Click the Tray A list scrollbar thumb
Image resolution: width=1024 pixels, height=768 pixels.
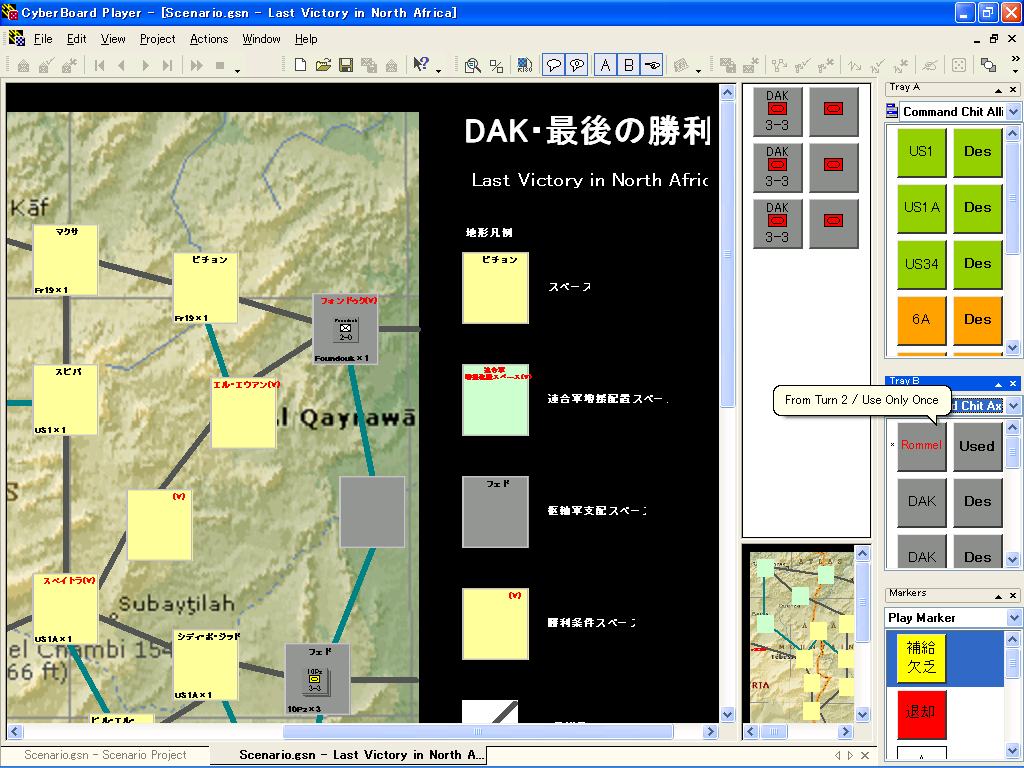[x=1012, y=198]
